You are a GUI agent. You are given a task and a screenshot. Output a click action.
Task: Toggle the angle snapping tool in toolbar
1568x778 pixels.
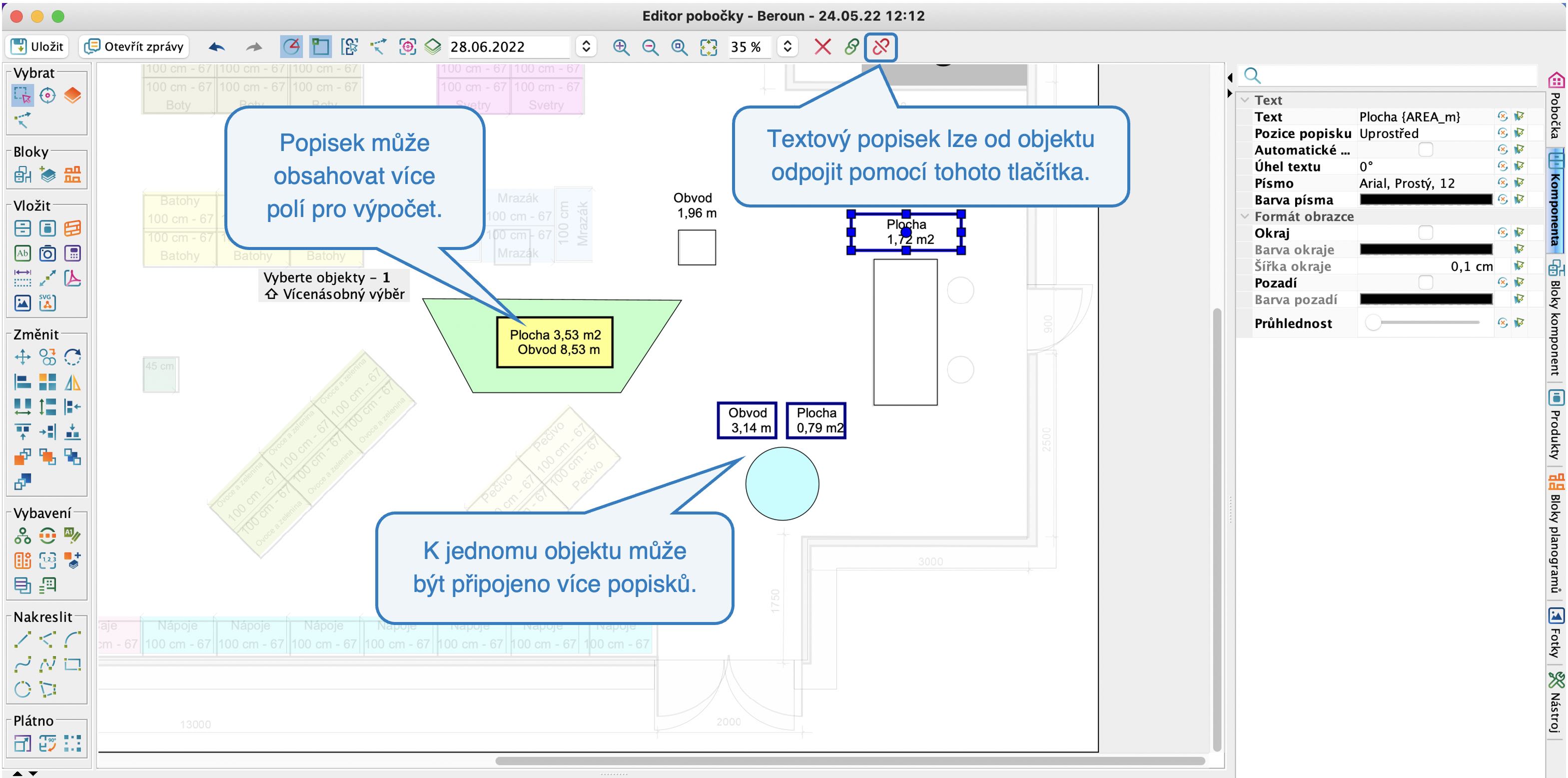point(292,46)
